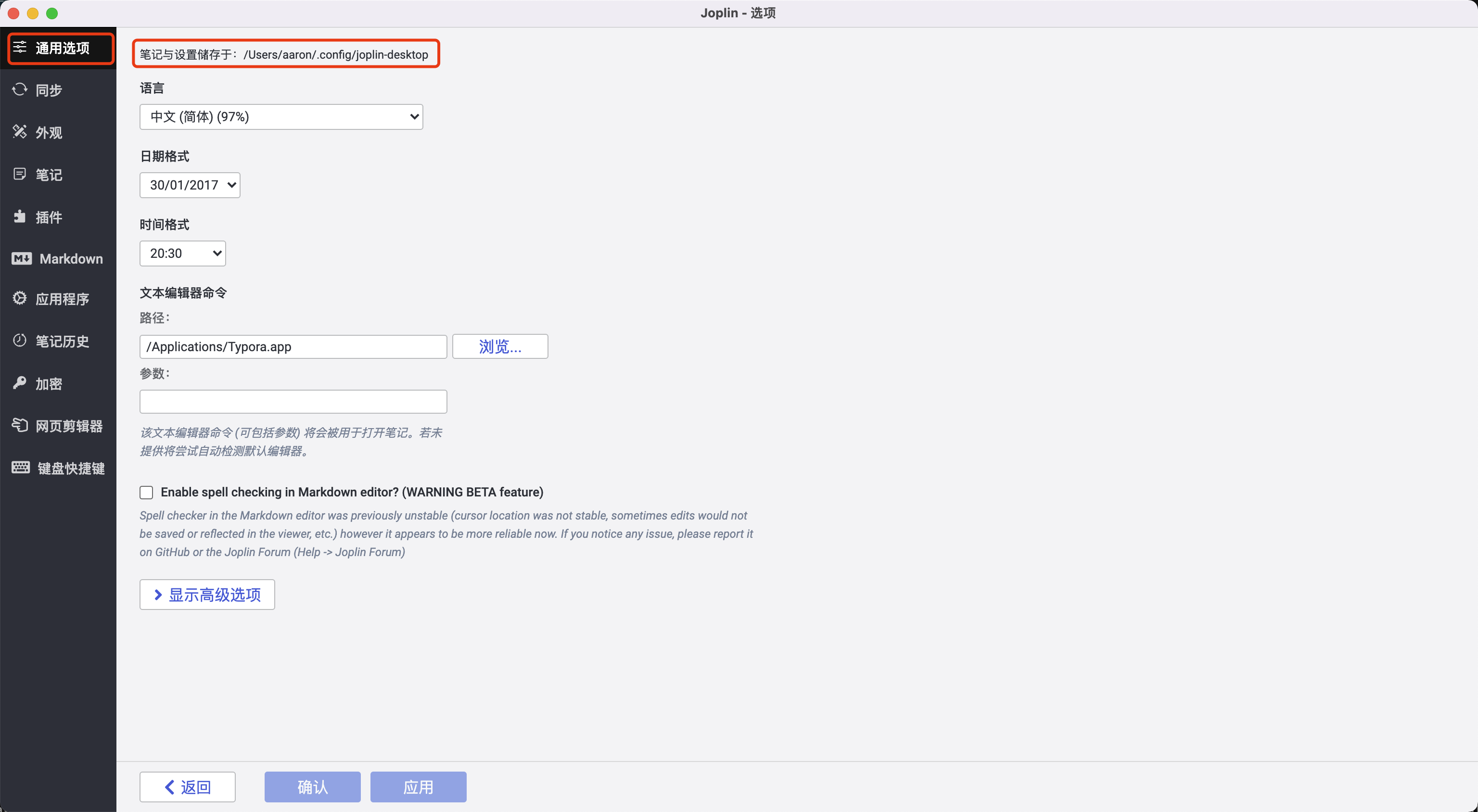The width and height of the screenshot is (1478, 812).
Task: Click the sync icon in sidebar
Action: pos(20,89)
